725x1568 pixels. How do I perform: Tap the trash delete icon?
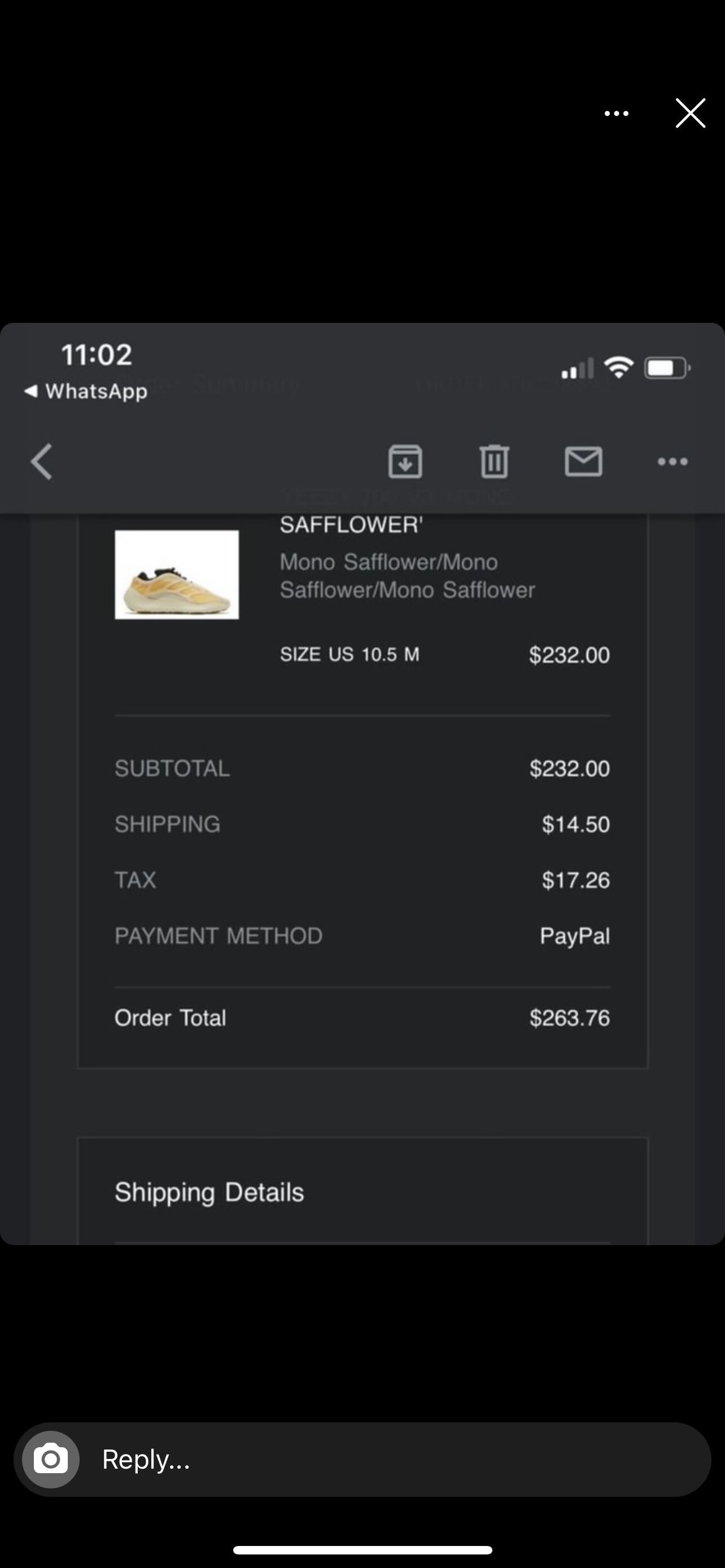pos(493,461)
